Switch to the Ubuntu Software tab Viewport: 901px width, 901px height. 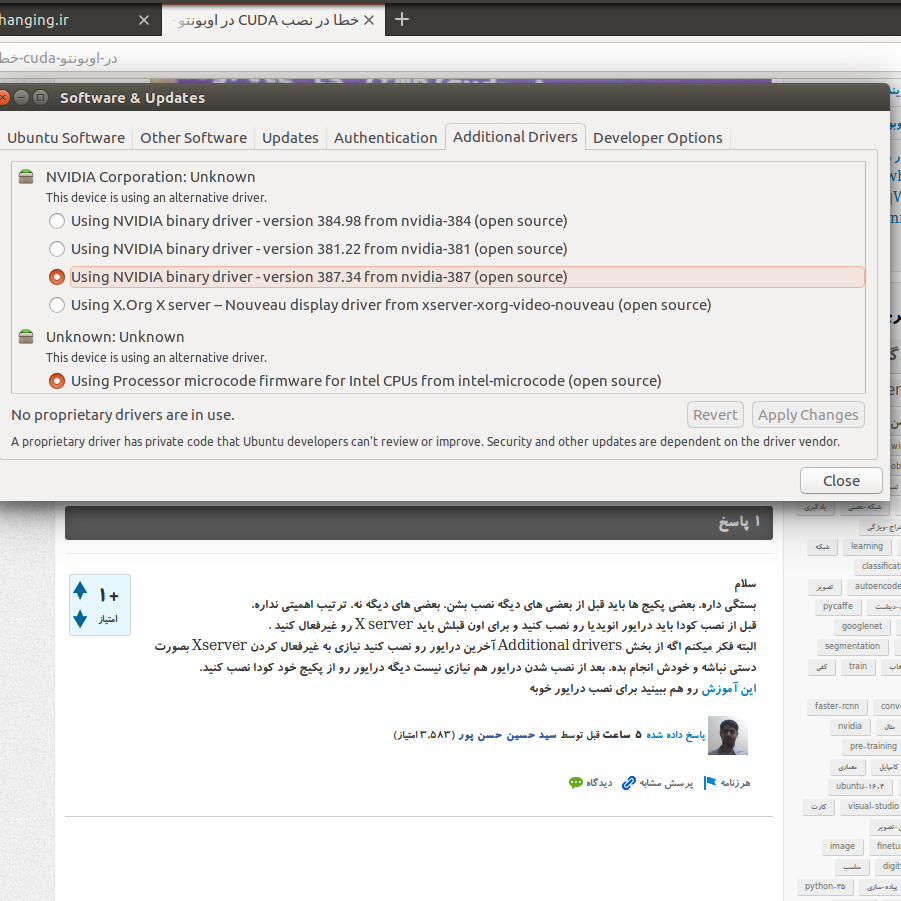66,138
